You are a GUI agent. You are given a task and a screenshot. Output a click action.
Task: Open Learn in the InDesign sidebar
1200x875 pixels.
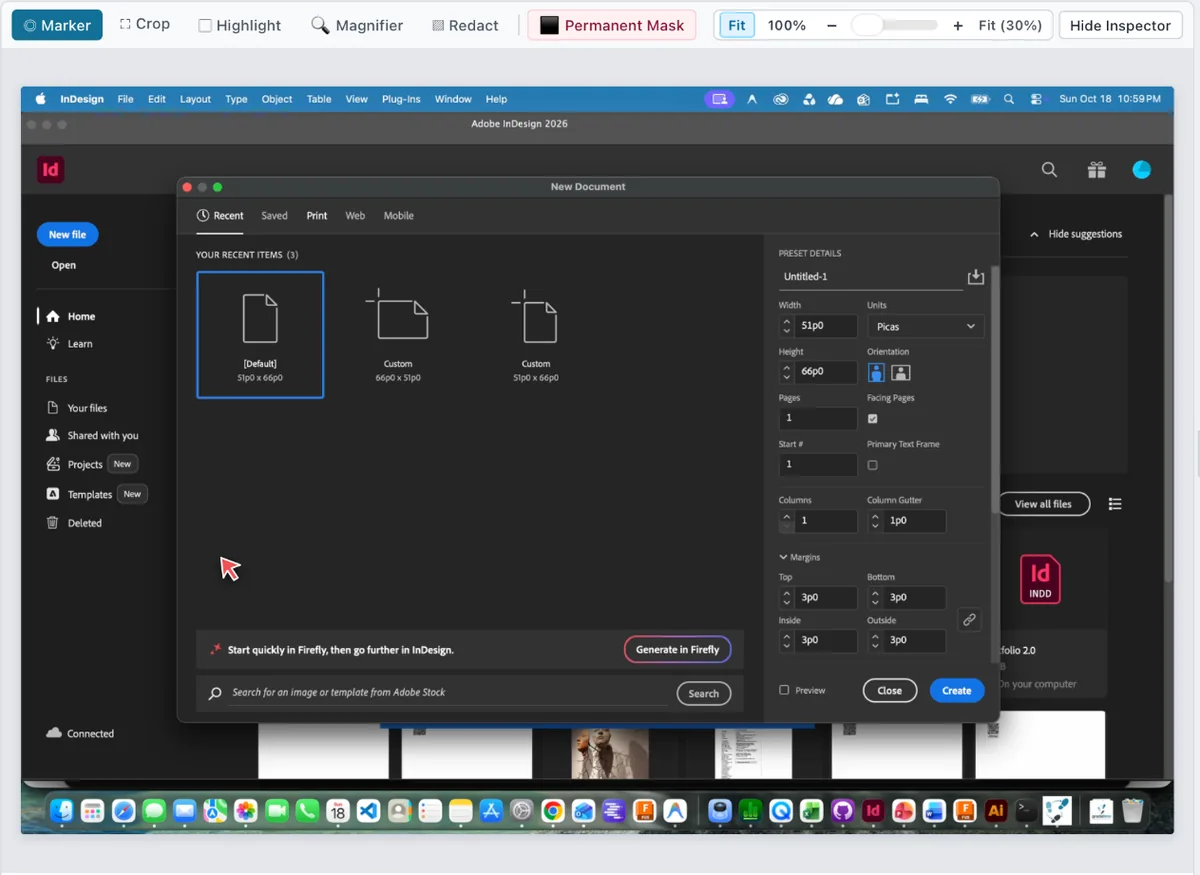coord(70,344)
